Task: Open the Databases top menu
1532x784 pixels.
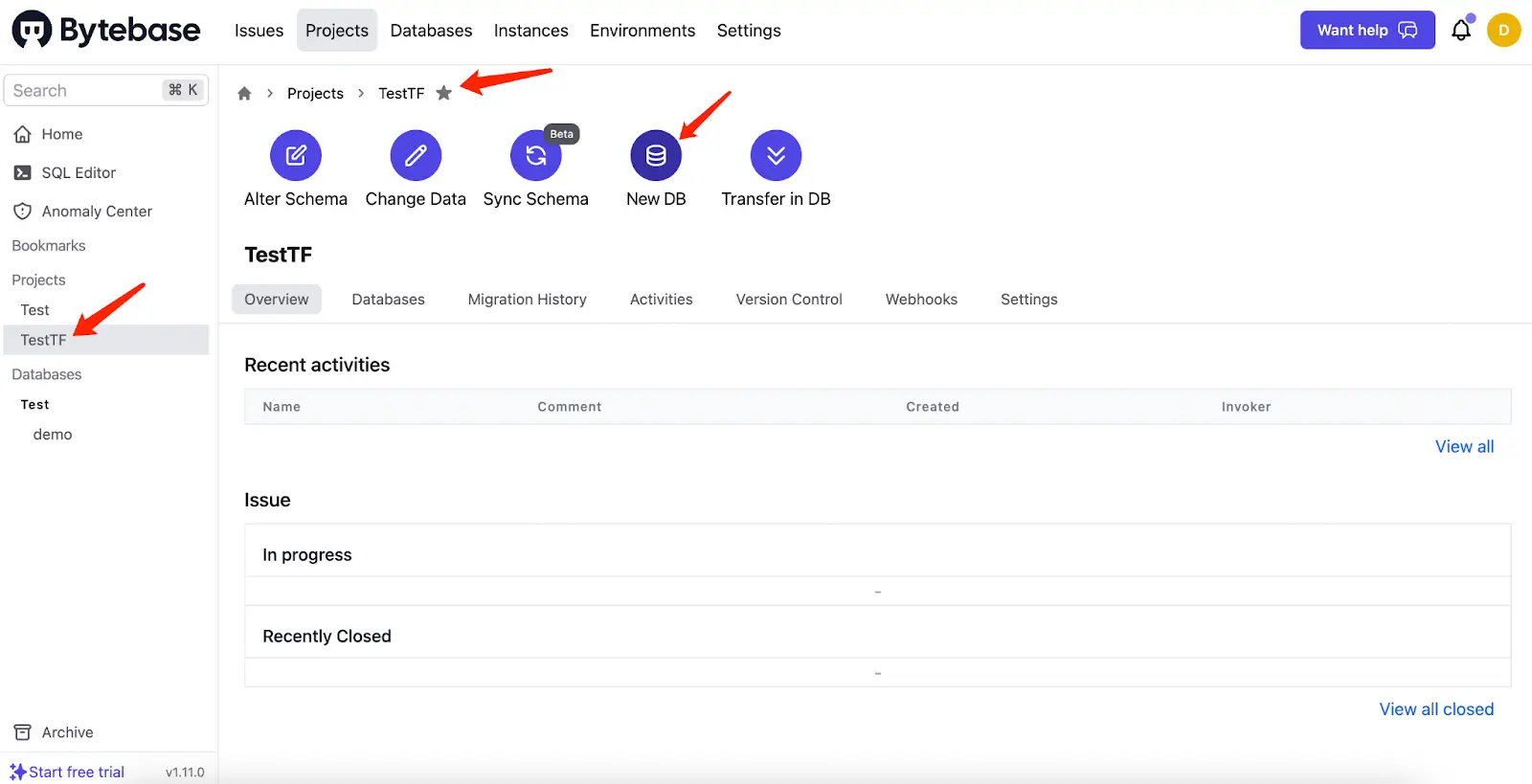Action: (431, 31)
